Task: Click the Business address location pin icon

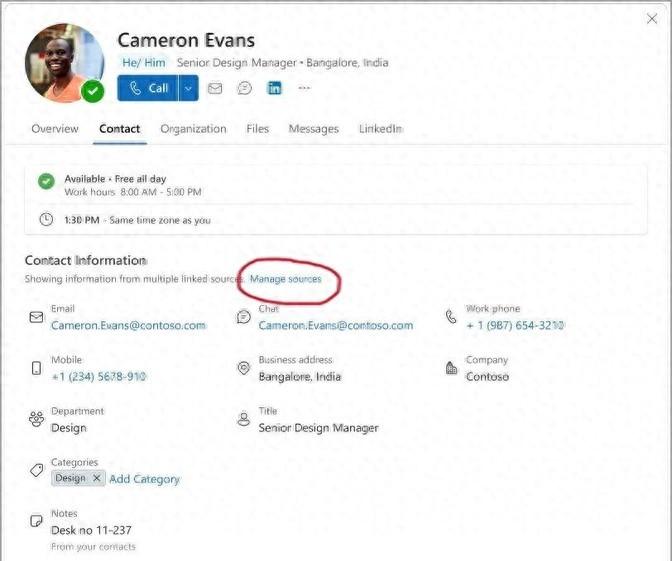Action: [243, 368]
